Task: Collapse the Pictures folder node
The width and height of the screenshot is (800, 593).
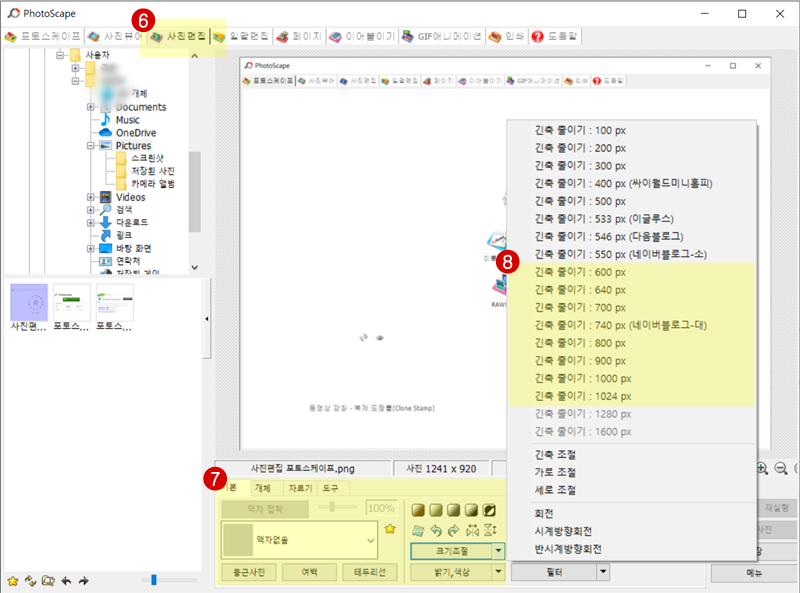Action: (90, 145)
